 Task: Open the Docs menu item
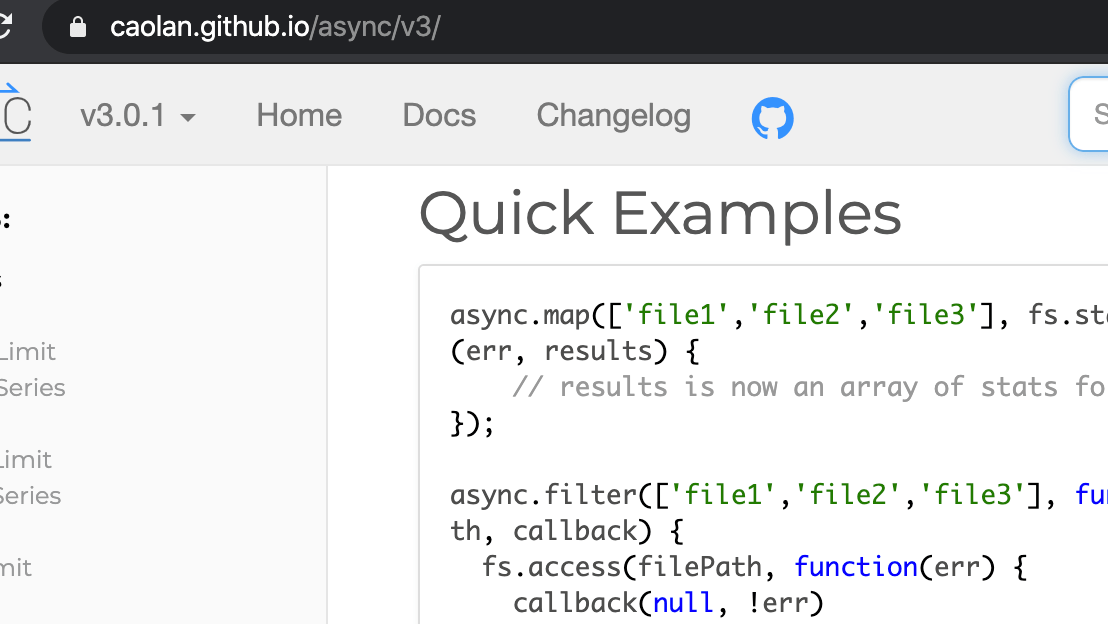(x=439, y=115)
